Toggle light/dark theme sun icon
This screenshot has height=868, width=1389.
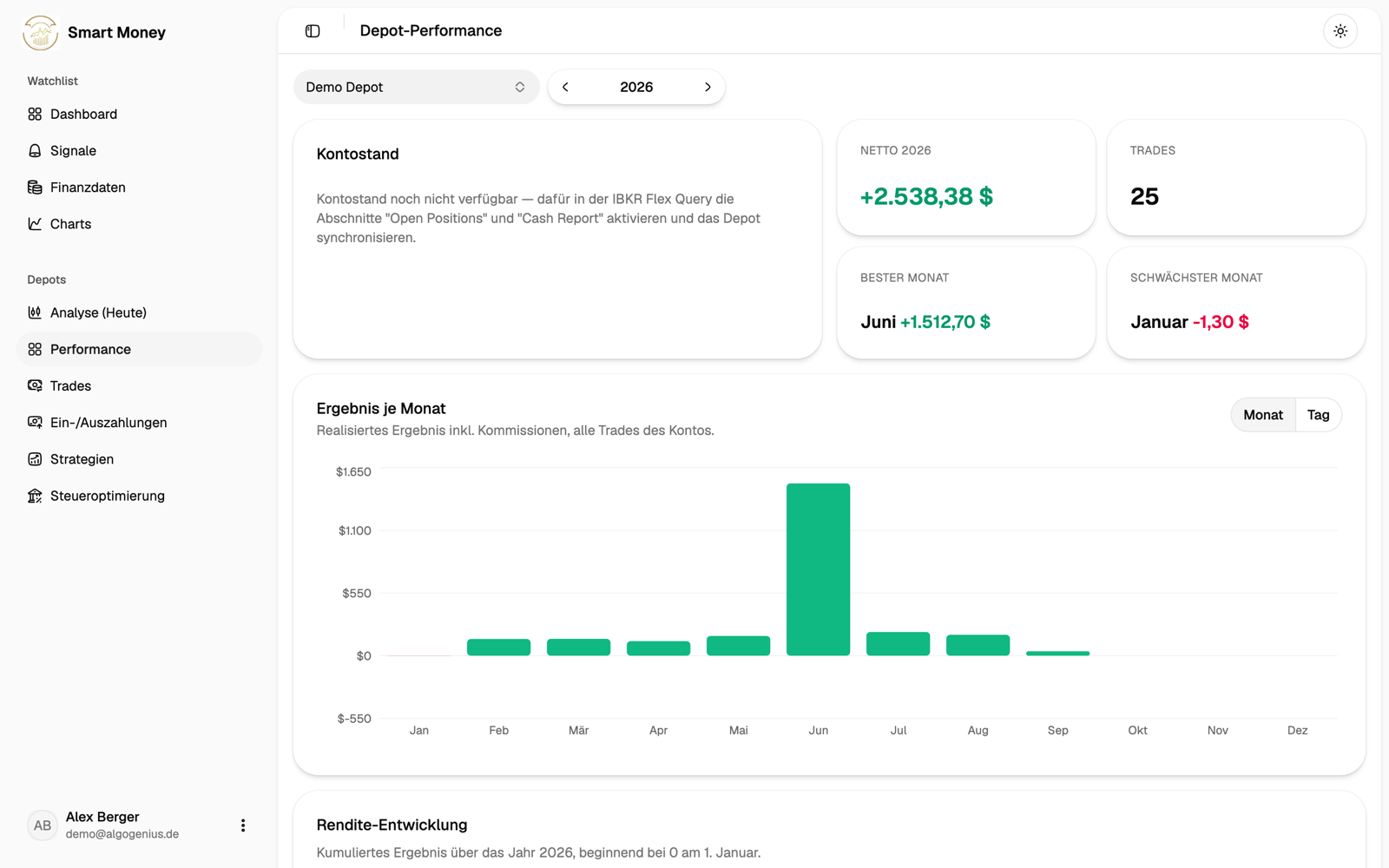tap(1340, 31)
